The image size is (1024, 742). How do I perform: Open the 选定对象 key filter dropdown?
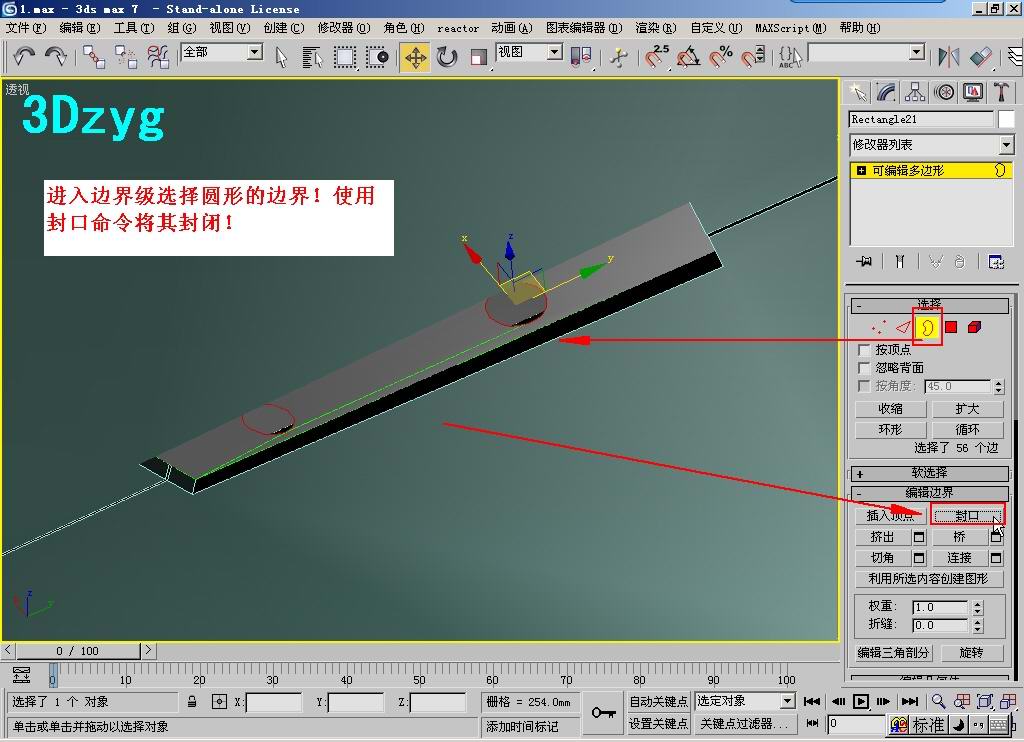(788, 701)
